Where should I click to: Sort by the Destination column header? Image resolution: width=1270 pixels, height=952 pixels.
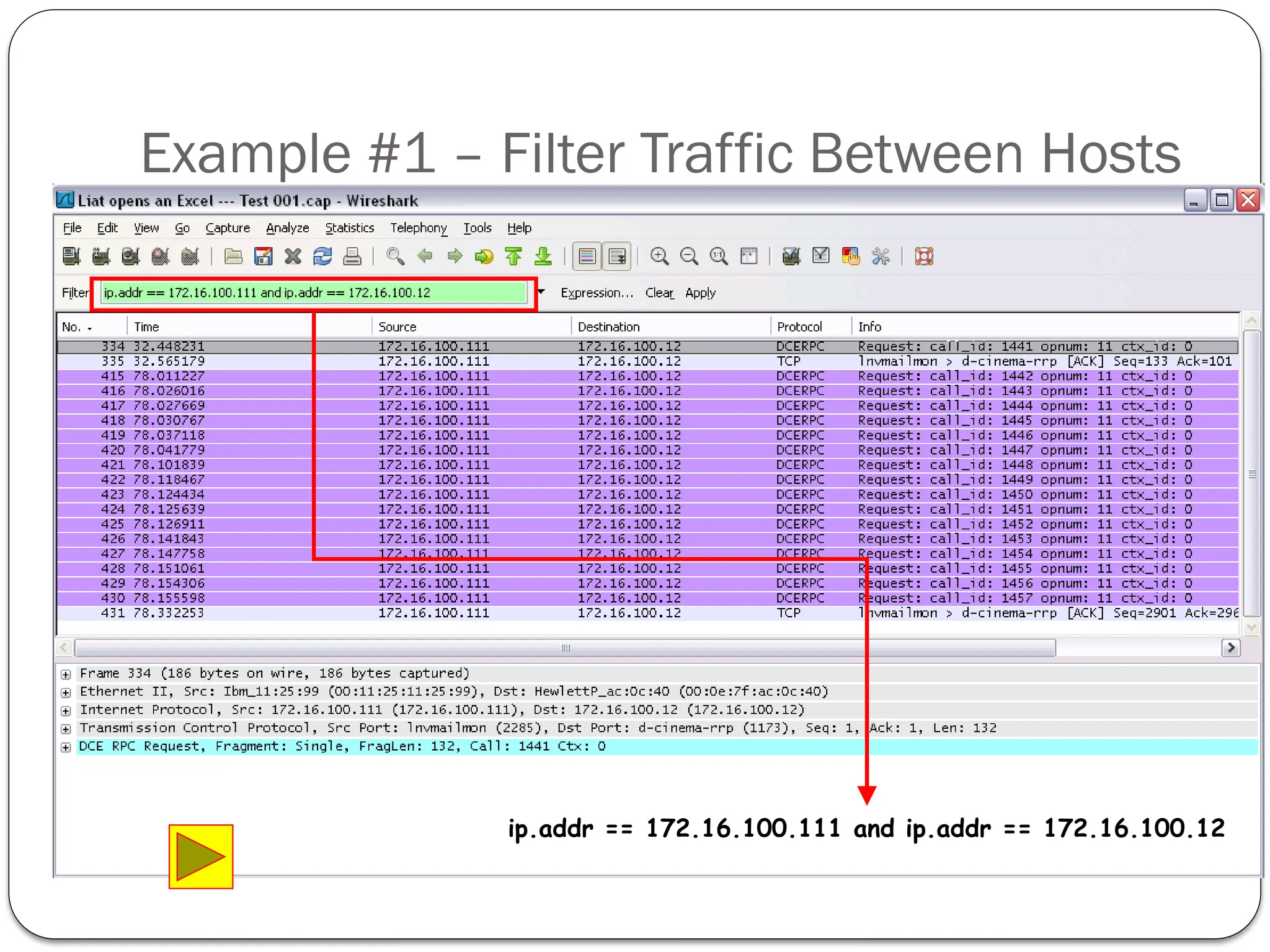coord(670,327)
